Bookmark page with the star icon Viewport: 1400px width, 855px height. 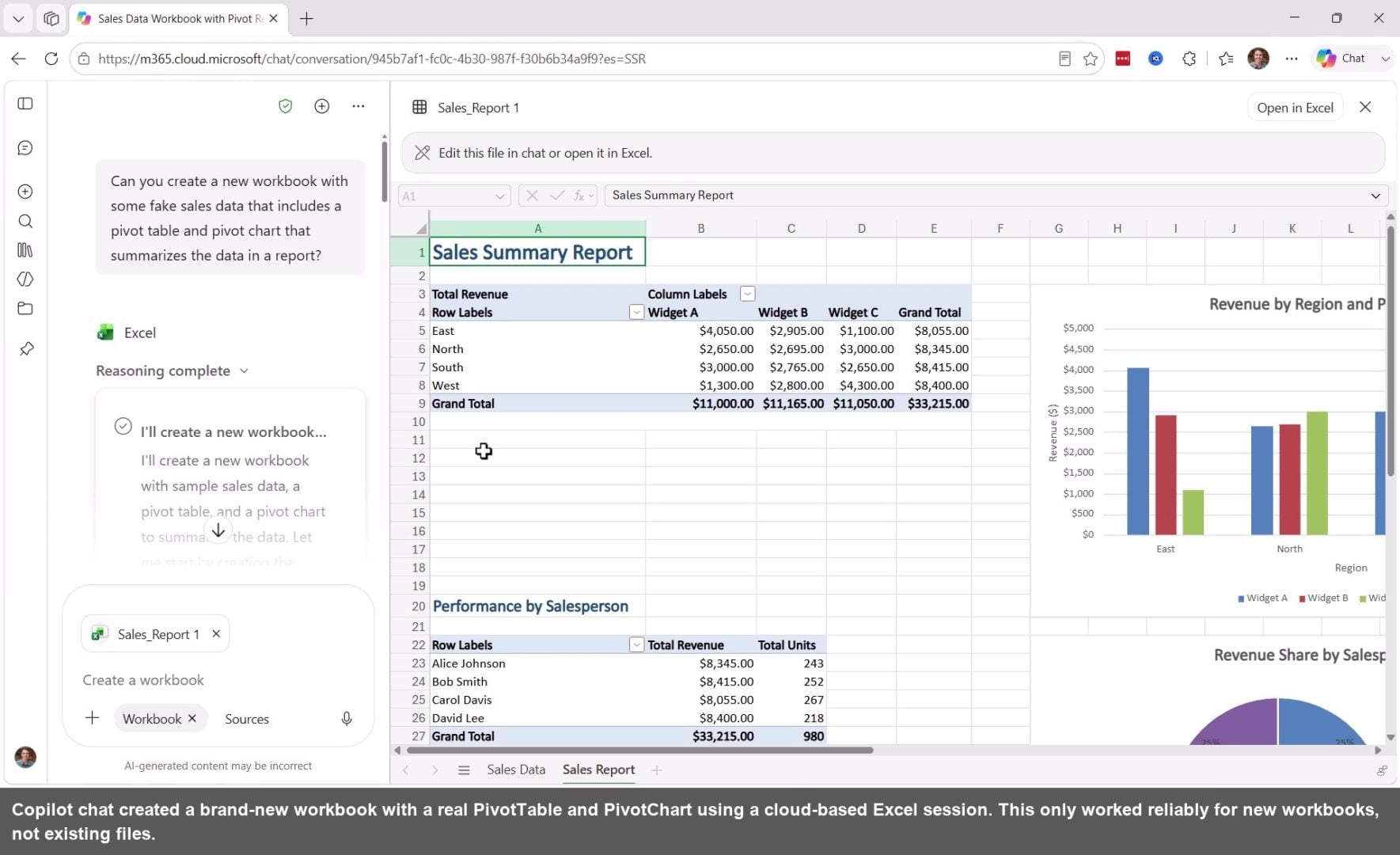point(1091,59)
